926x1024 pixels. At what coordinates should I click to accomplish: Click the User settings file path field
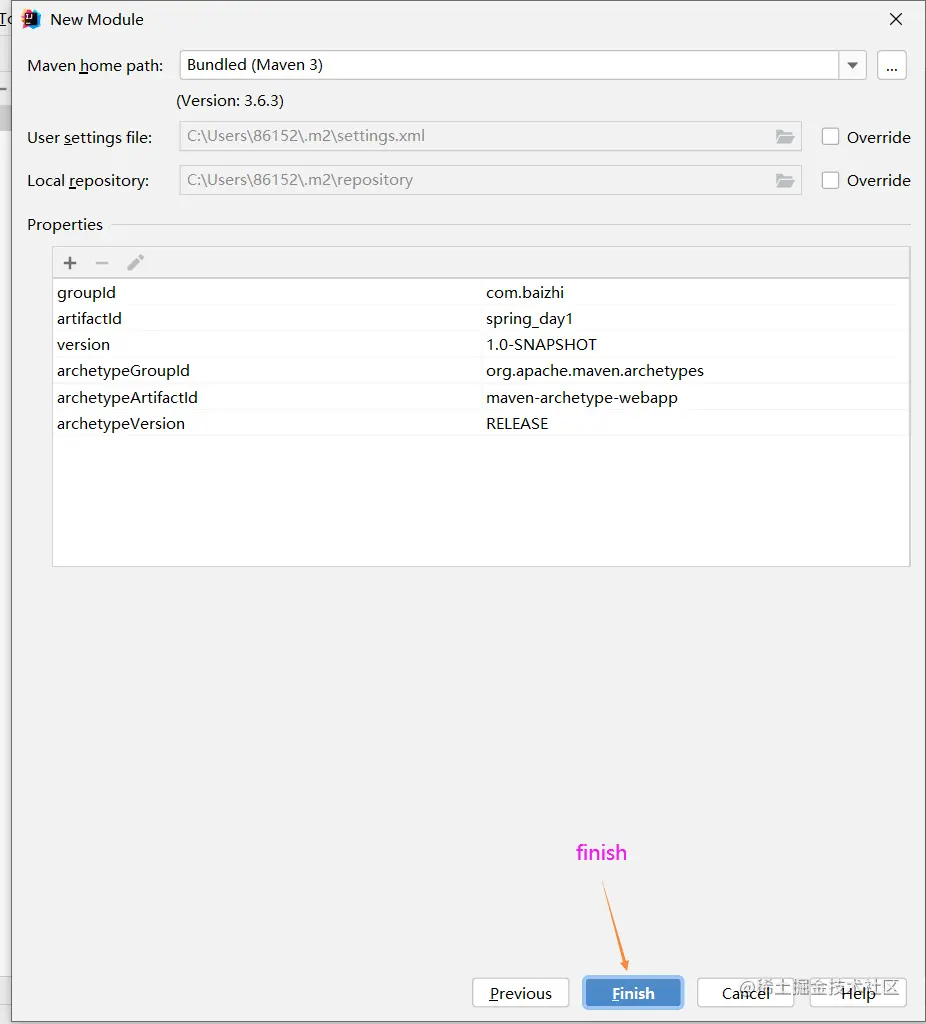tap(490, 136)
